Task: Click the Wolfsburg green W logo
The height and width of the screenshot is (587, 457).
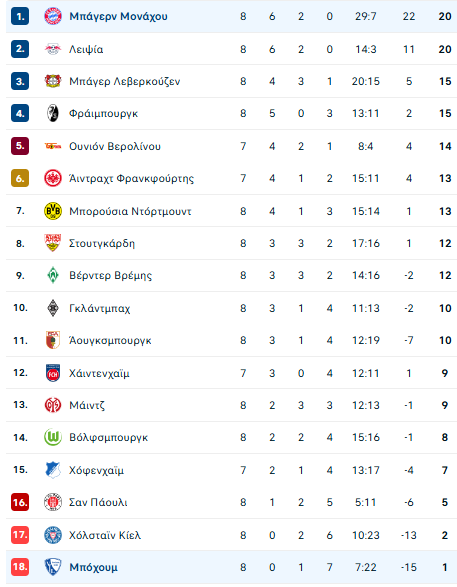Action: pyautogui.click(x=53, y=437)
